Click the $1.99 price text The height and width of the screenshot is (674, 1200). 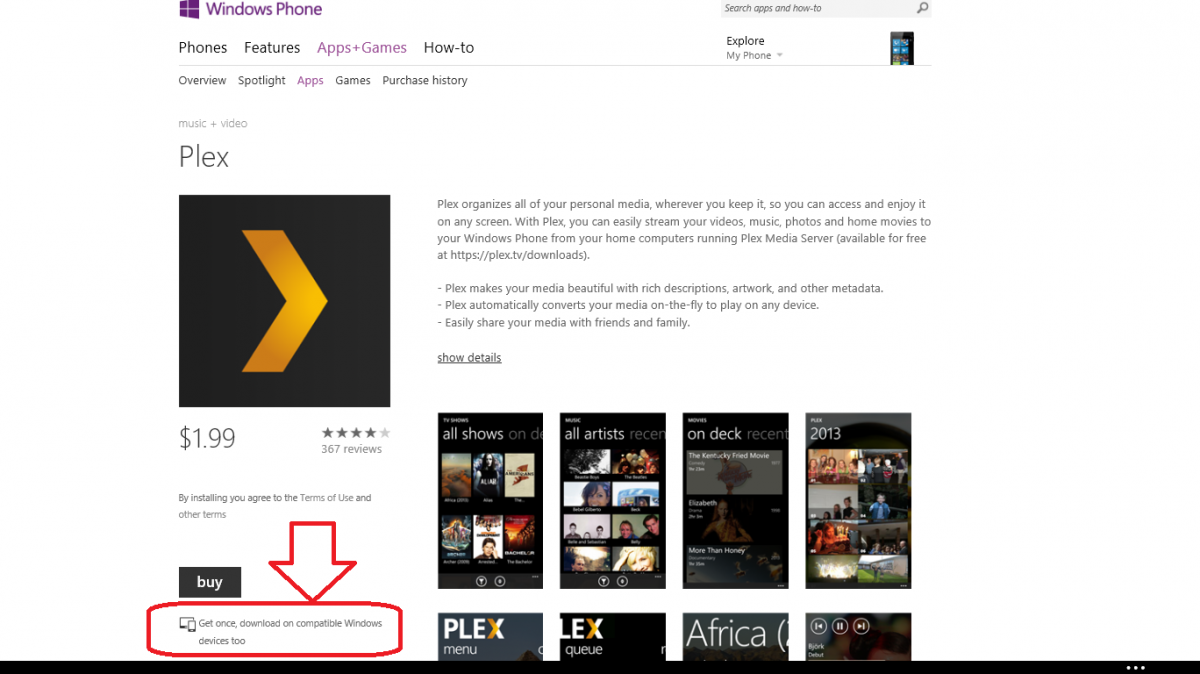click(207, 438)
